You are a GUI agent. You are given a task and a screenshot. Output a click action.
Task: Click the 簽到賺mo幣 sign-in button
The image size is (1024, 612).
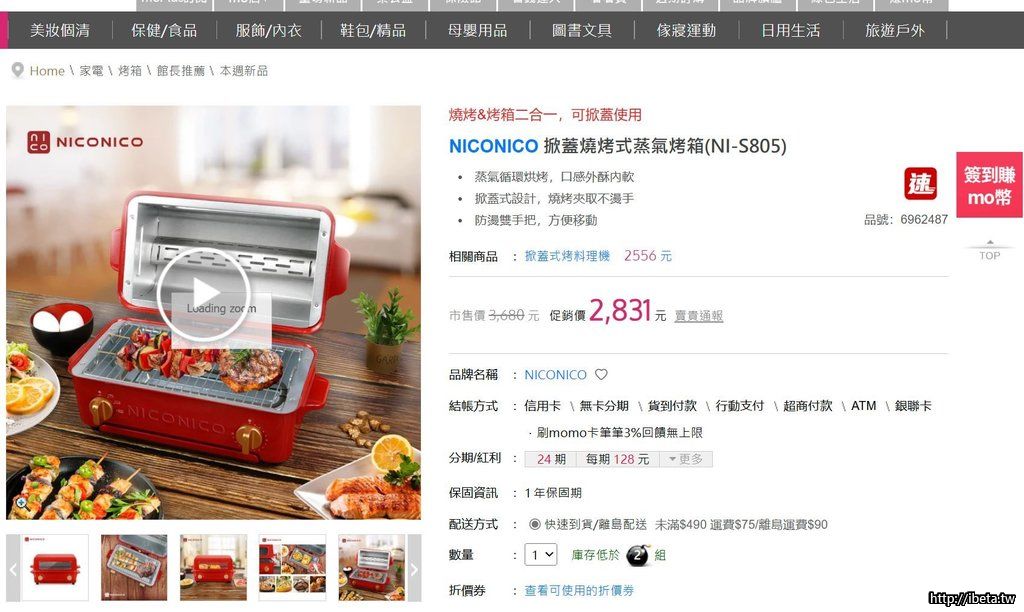[x=989, y=185]
